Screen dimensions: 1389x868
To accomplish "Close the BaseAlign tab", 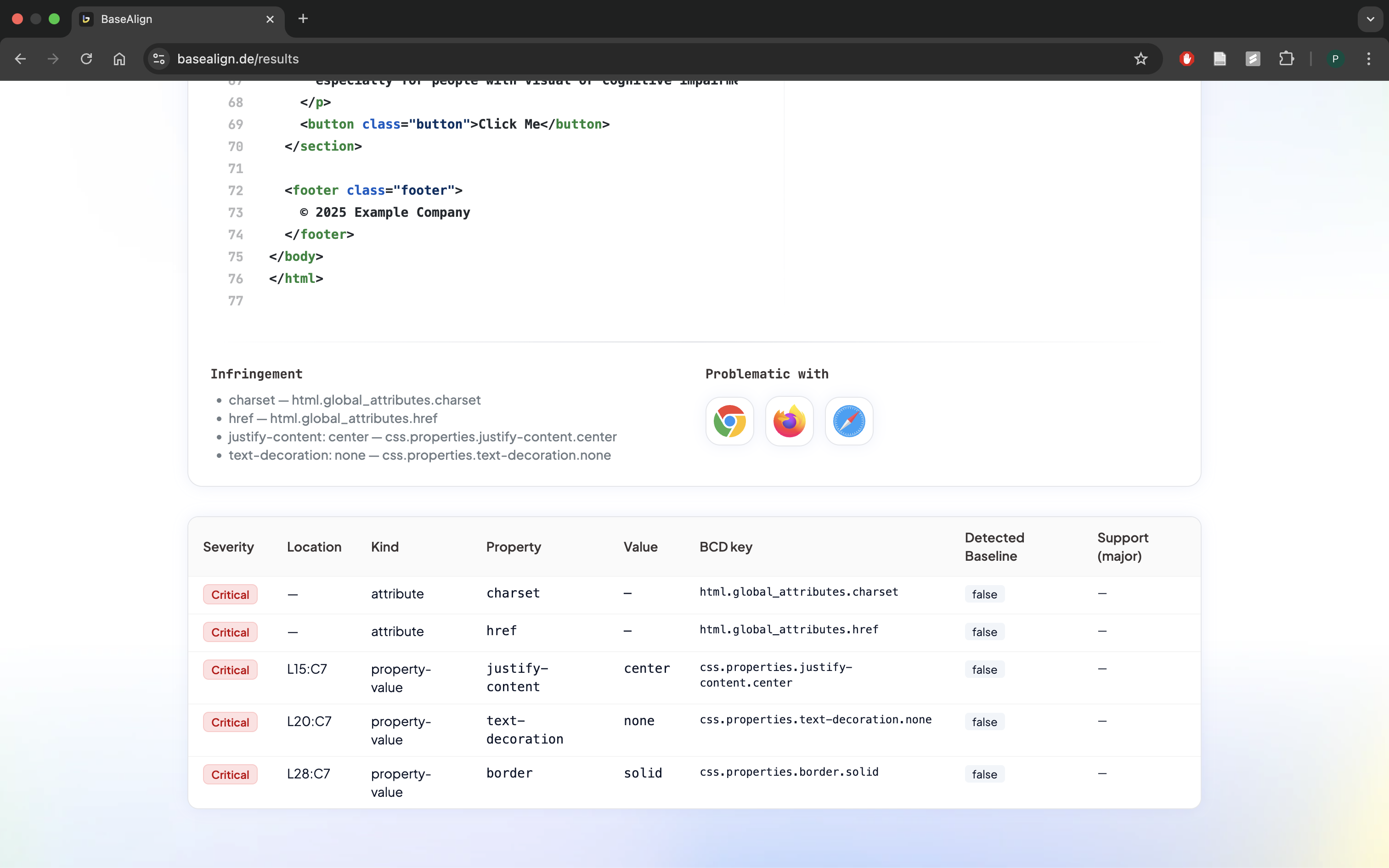I will click(270, 19).
